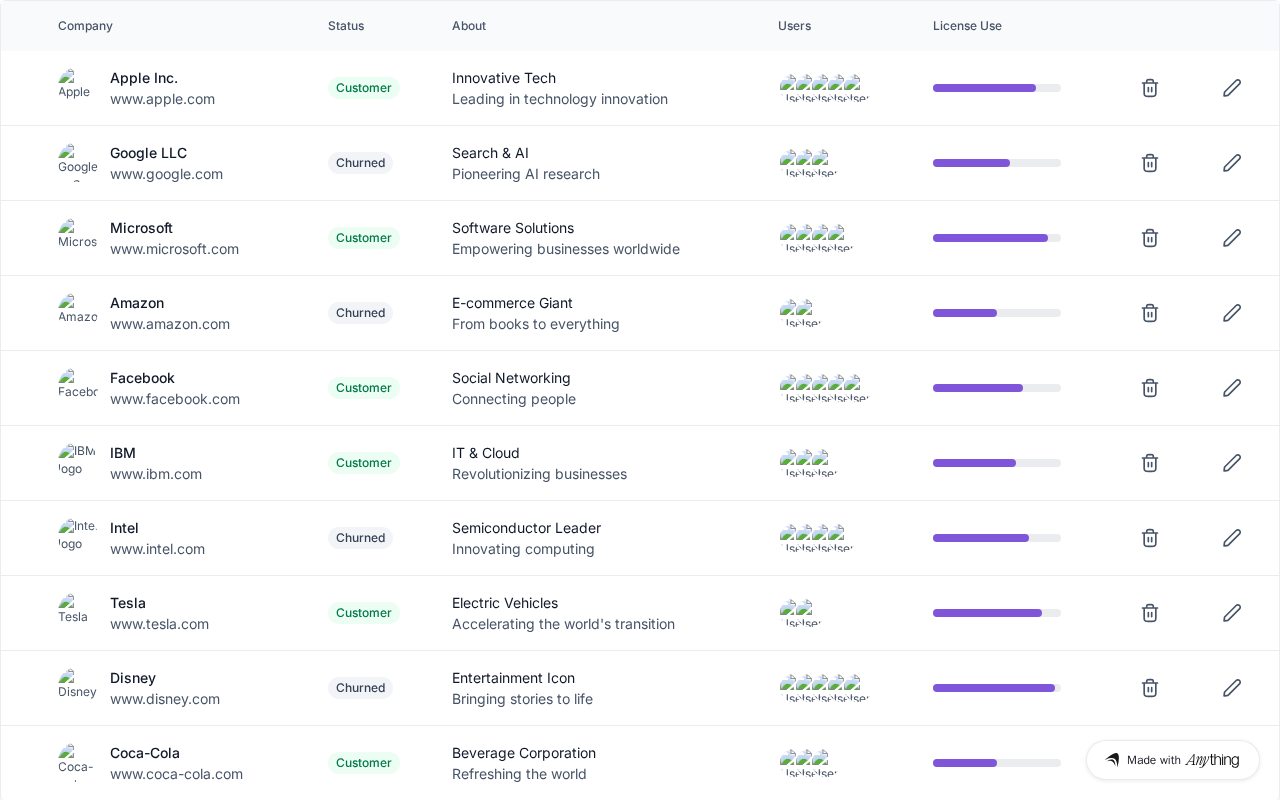Remove the Intel row with trash icon
The image size is (1280, 800).
tap(1150, 538)
